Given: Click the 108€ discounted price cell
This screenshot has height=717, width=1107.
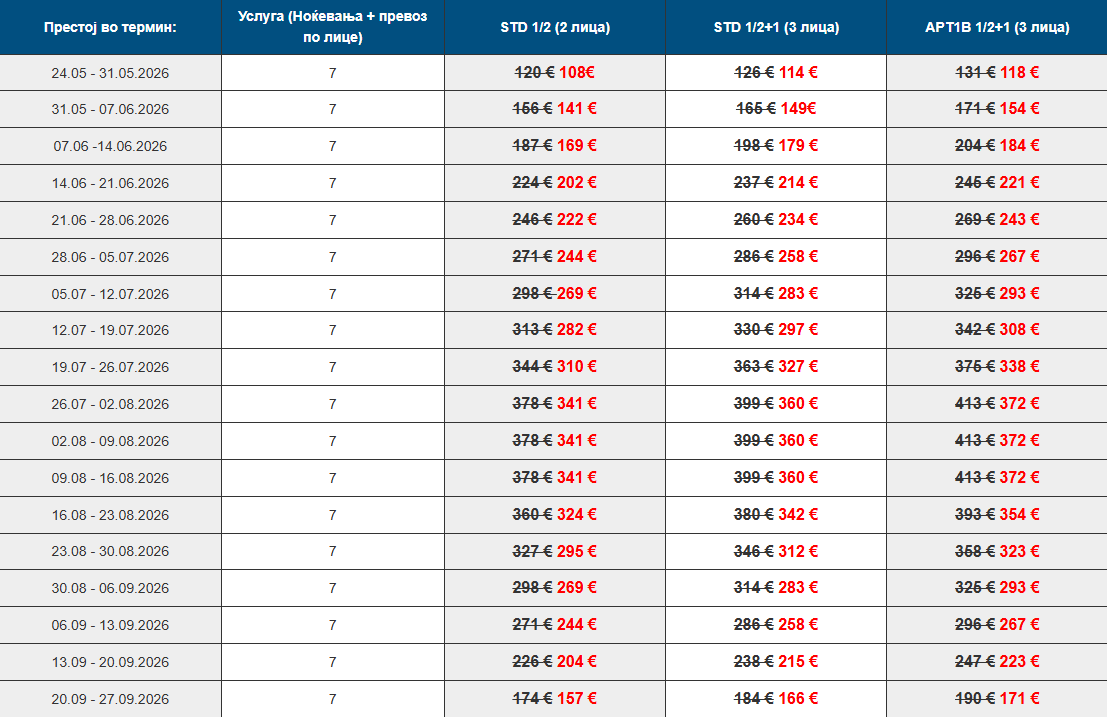Looking at the screenshot, I should 577,72.
